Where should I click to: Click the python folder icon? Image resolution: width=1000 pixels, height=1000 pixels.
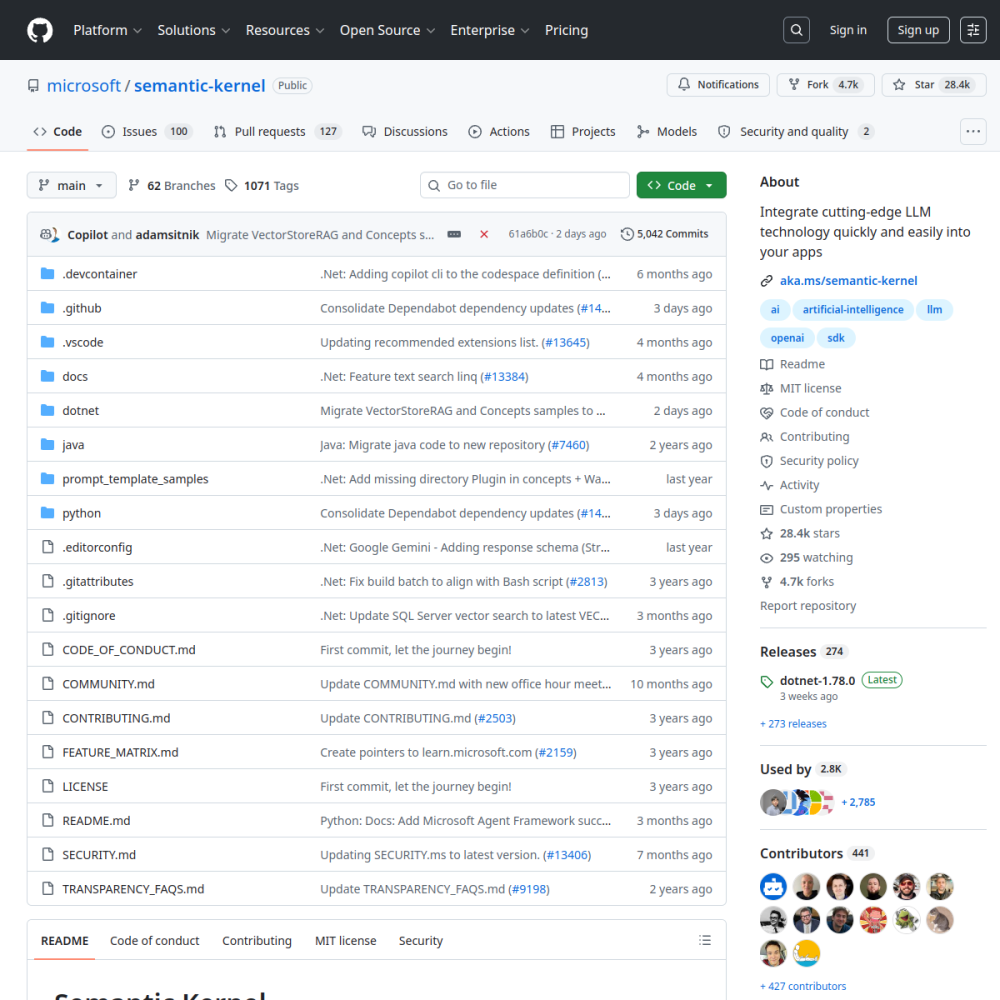click(47, 513)
